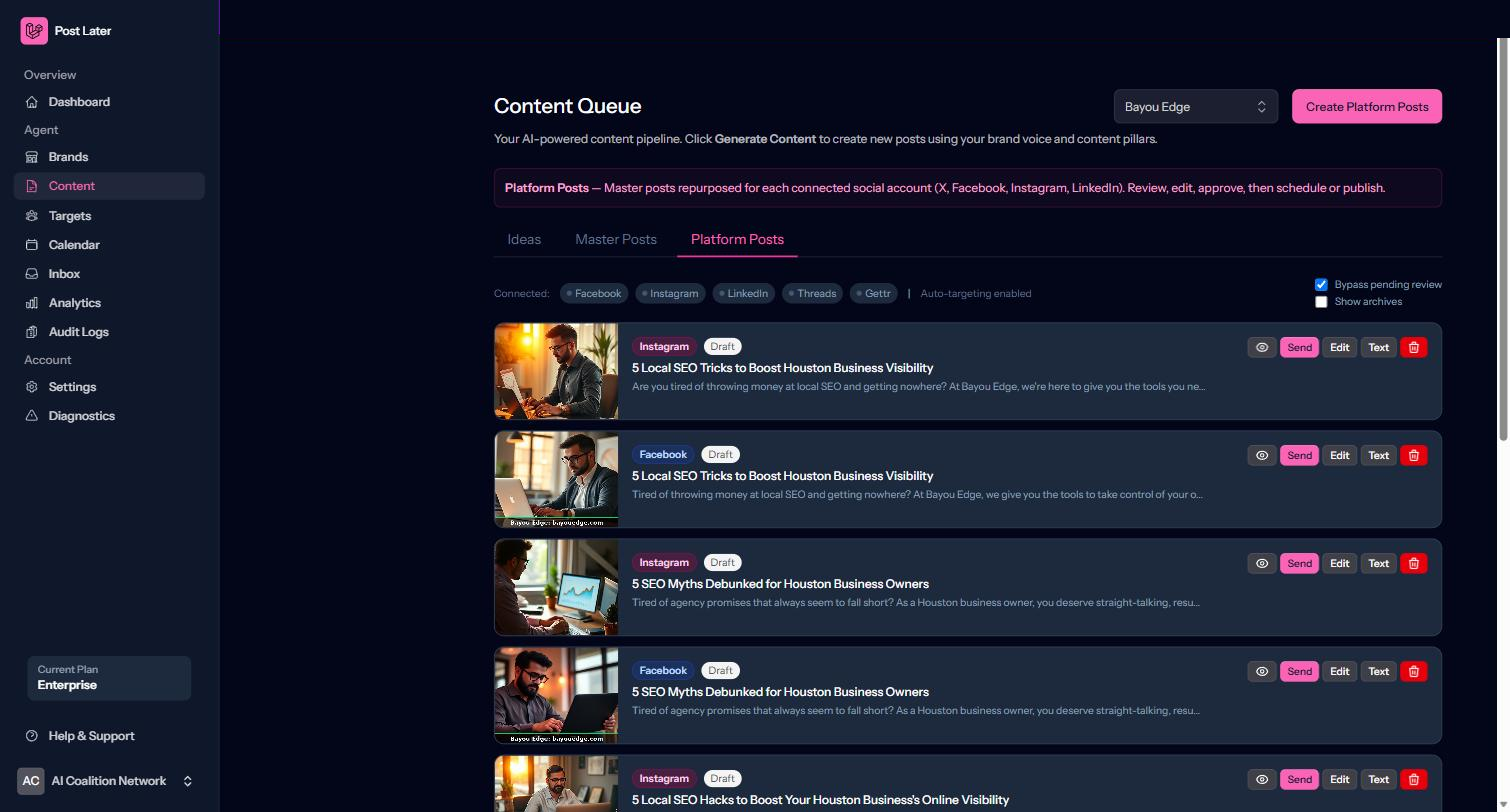Image resolution: width=1510 pixels, height=812 pixels.
Task: Send the Instagram SEO Myths post
Action: (x=1299, y=563)
